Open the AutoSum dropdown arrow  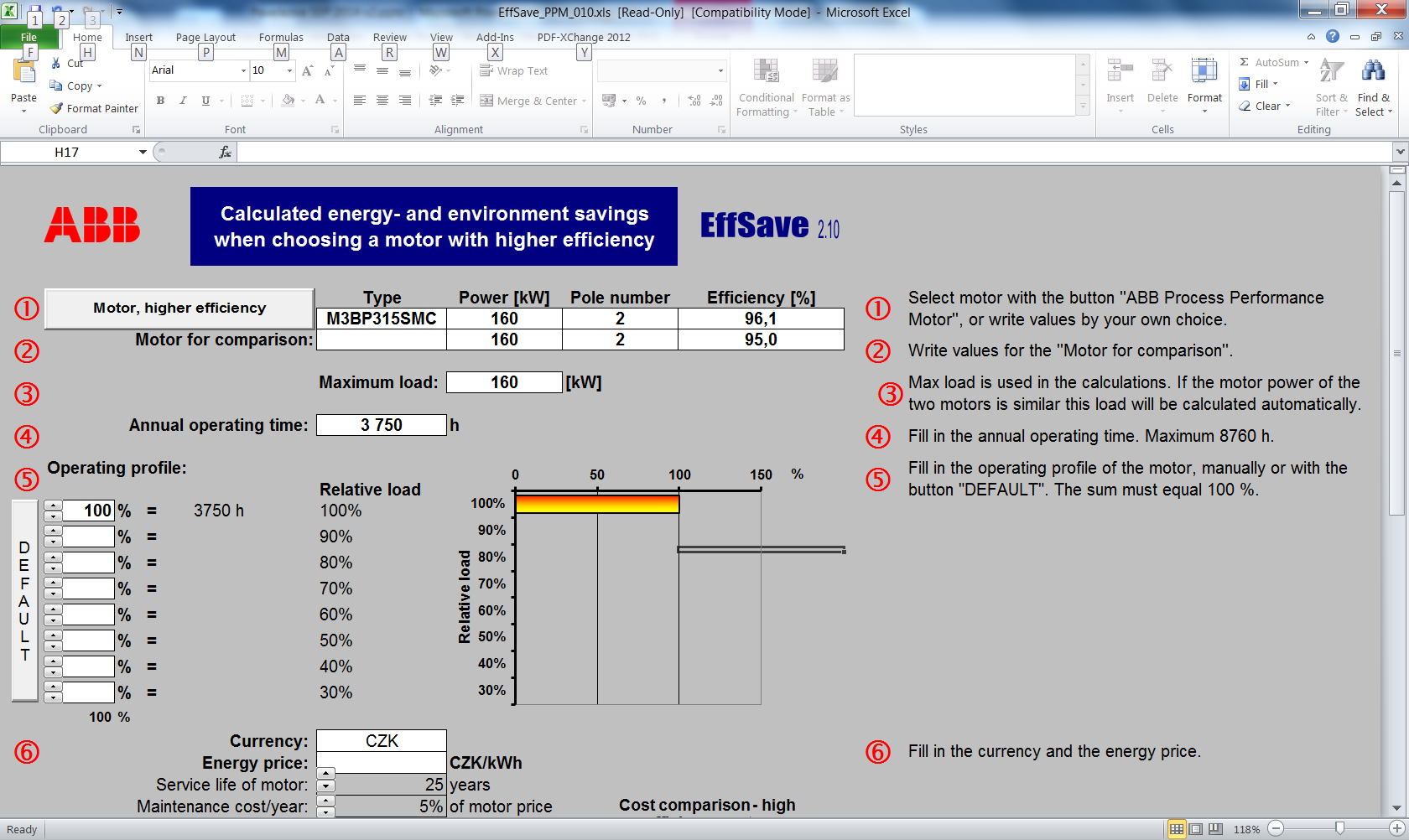click(x=1306, y=62)
